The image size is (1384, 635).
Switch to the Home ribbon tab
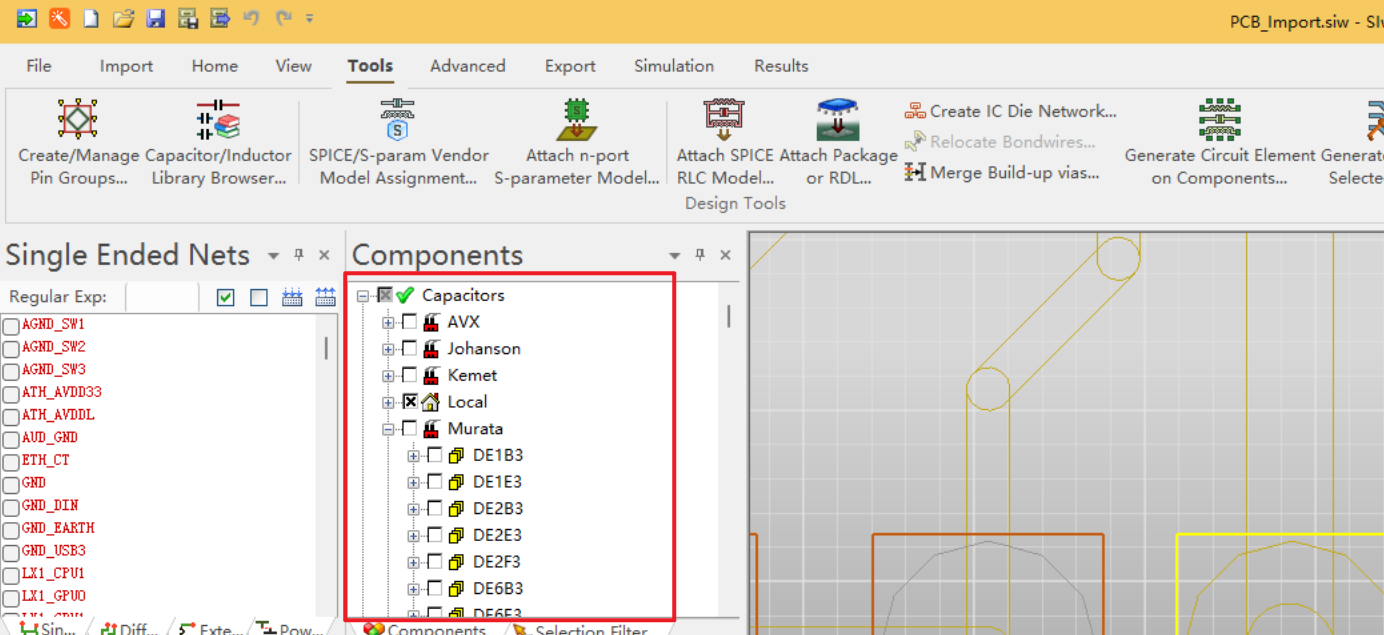(x=215, y=66)
